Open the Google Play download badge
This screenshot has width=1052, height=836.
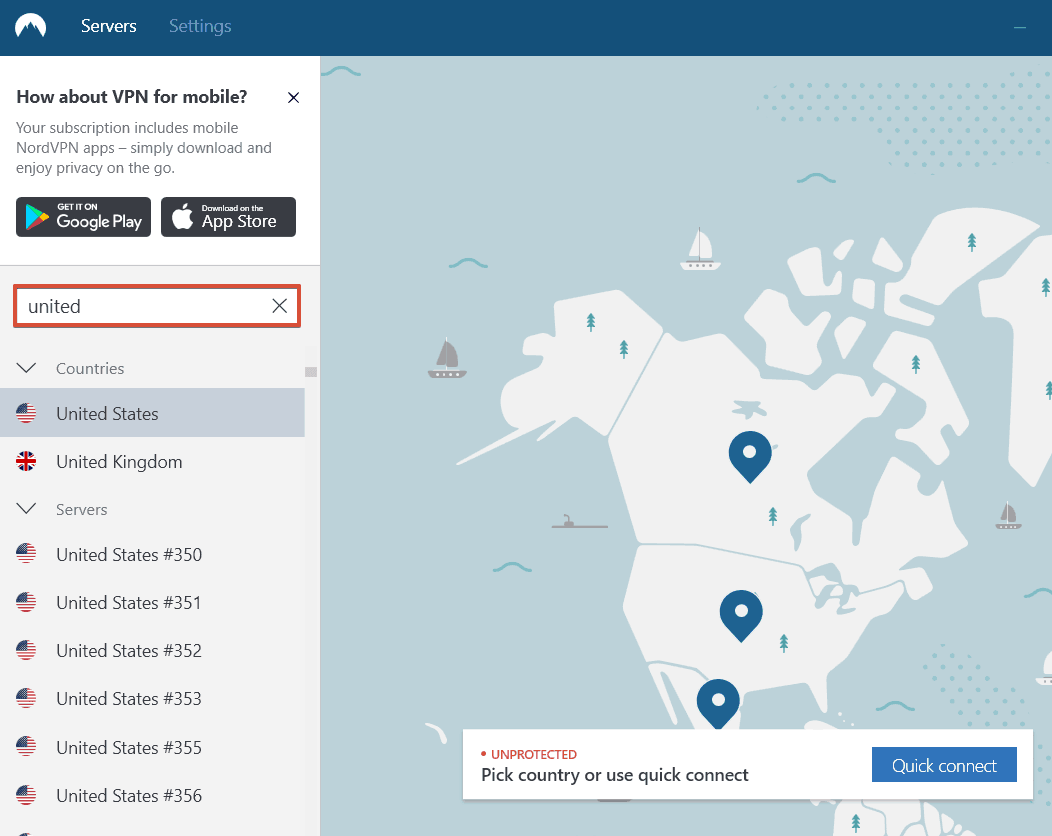point(83,217)
